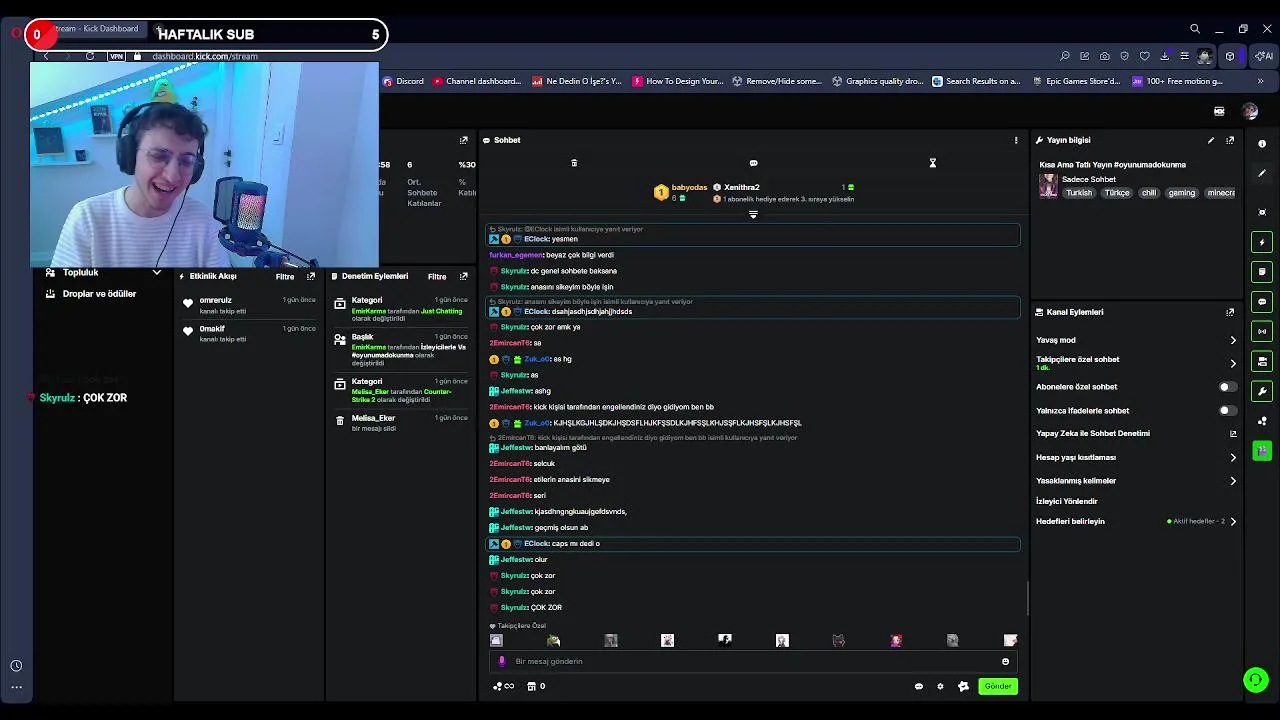Click the browser heart favorites icon
This screenshot has width=1280, height=720.
(1144, 56)
